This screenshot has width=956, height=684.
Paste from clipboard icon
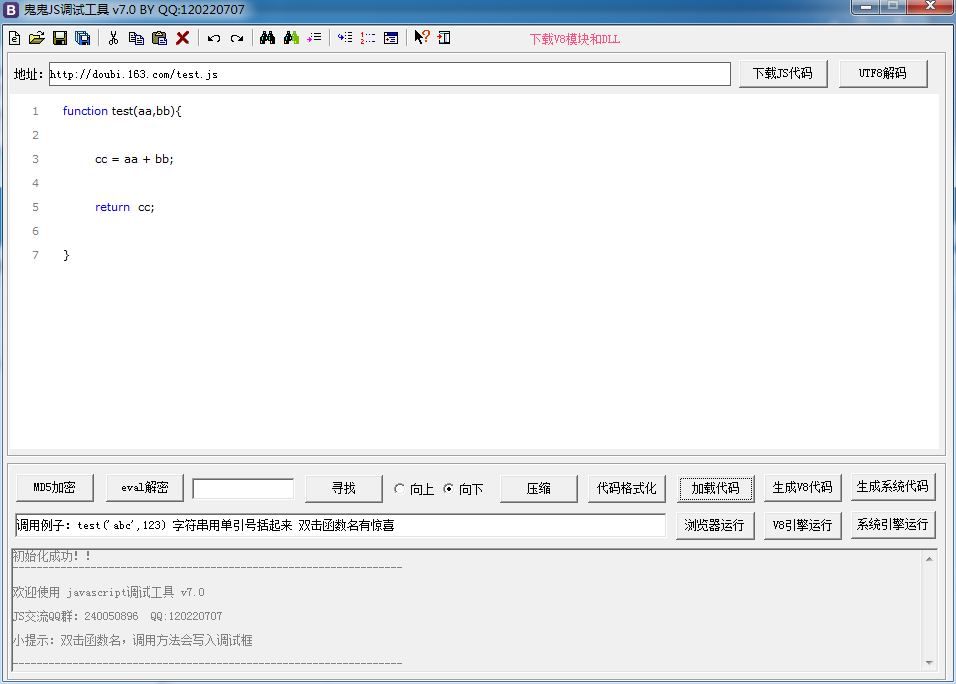click(159, 38)
